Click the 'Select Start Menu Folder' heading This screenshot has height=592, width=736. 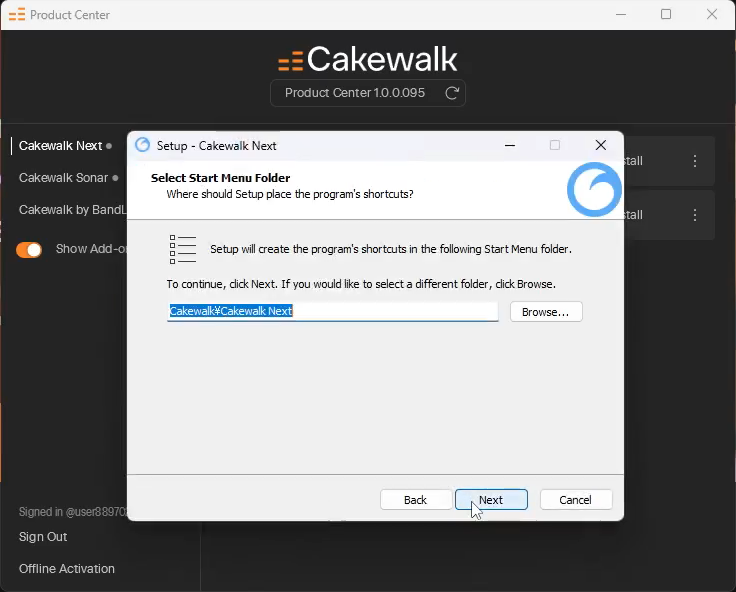[221, 178]
